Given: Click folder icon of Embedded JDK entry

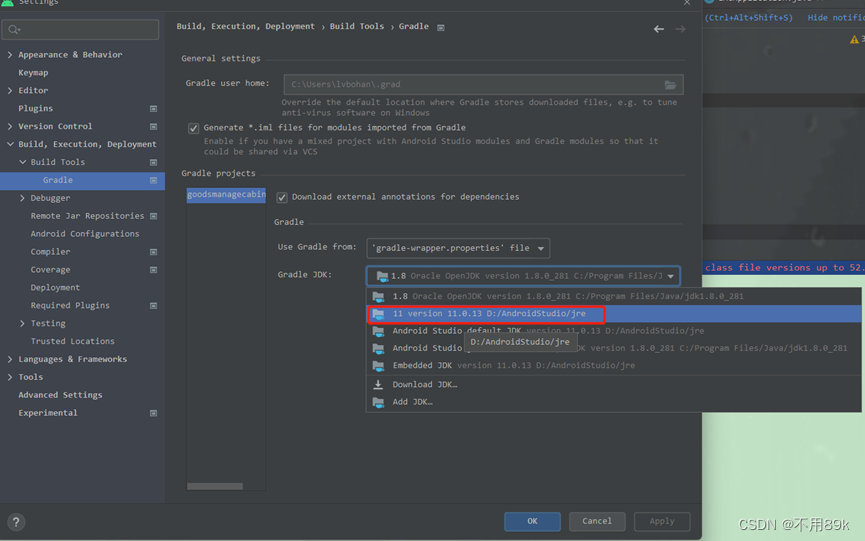Looking at the screenshot, I should coord(378,366).
